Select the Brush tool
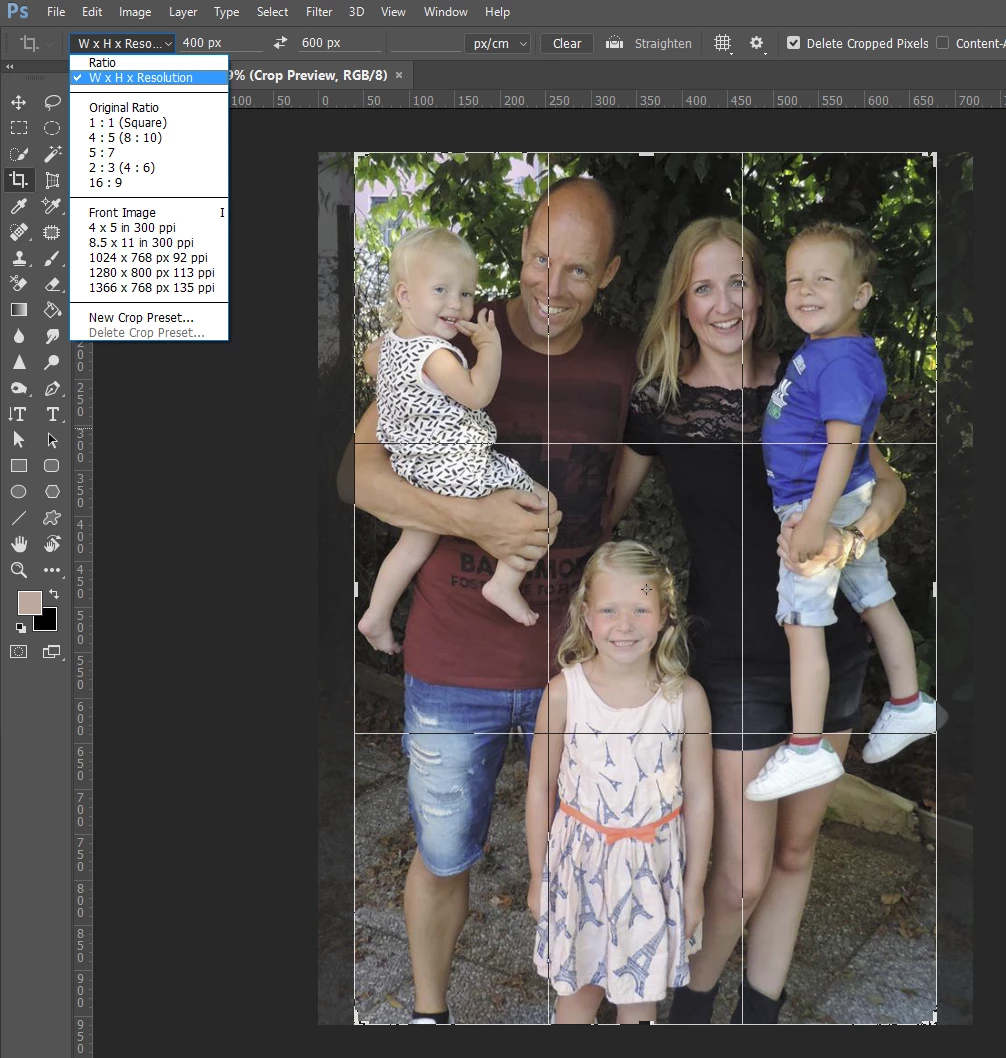The height and width of the screenshot is (1058, 1006). coord(52,258)
